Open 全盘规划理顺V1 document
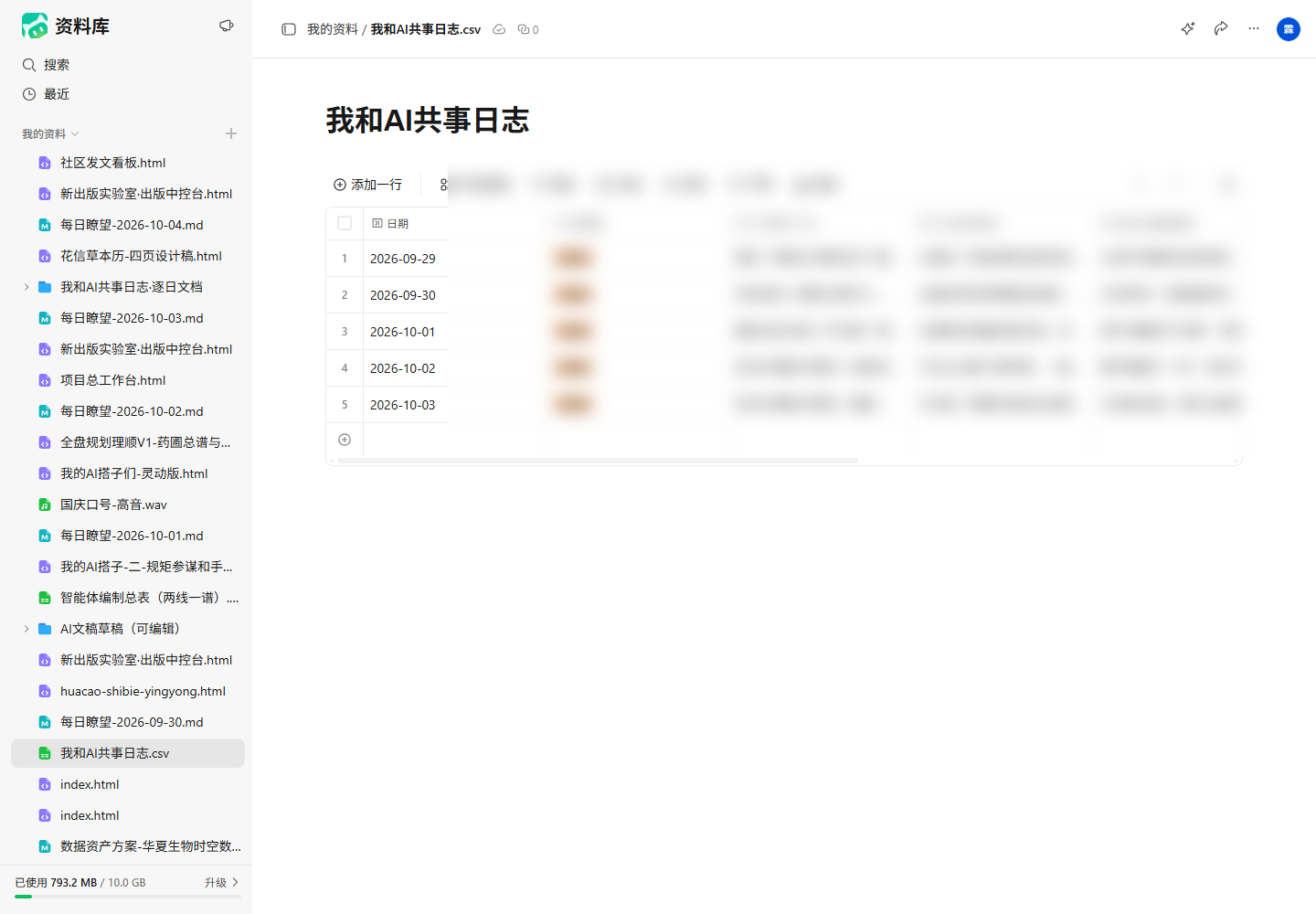The height and width of the screenshot is (914, 1316). (x=128, y=442)
